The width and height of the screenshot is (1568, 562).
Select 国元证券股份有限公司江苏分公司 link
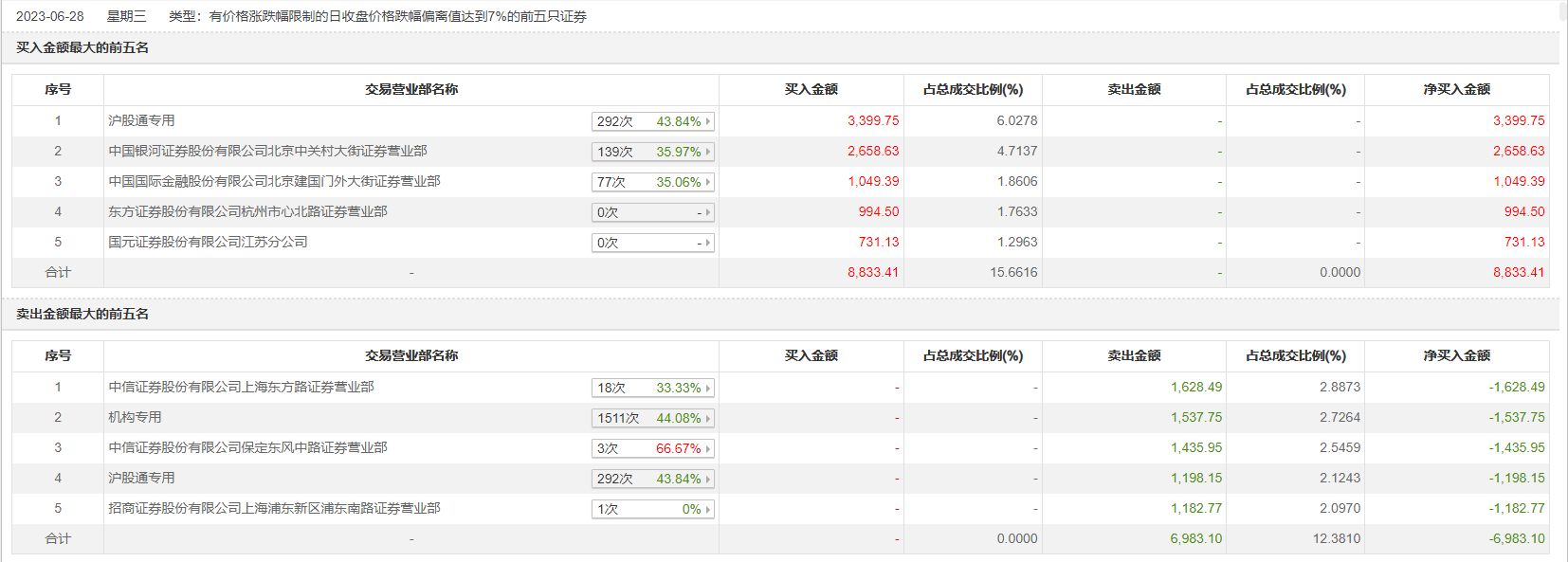click(208, 243)
